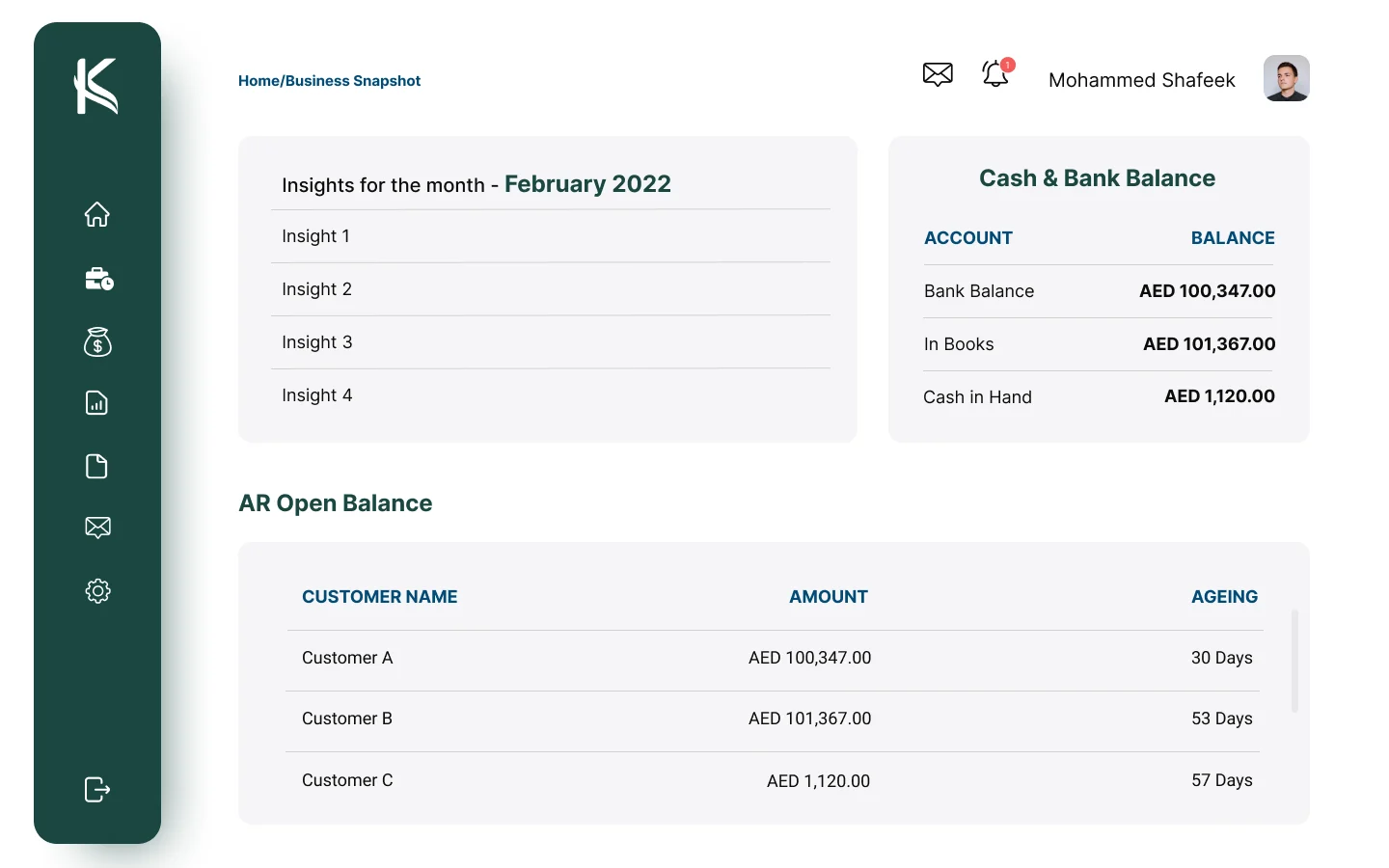Select the Insight 4 row
Screen dimensions: 1389x868
pos(551,395)
